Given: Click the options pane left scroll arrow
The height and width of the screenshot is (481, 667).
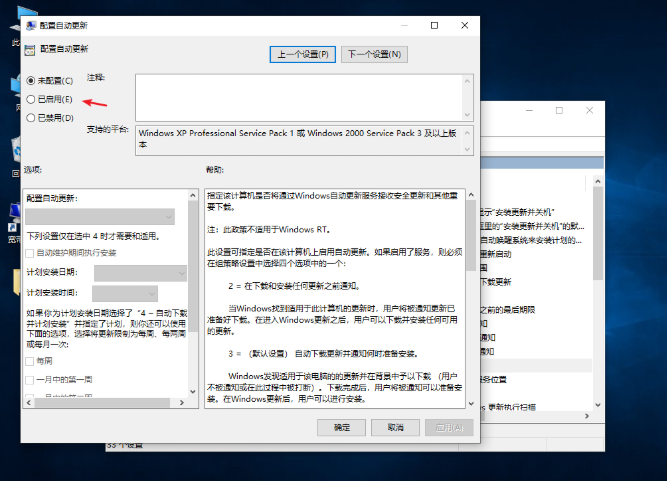Looking at the screenshot, I should click(29, 402).
